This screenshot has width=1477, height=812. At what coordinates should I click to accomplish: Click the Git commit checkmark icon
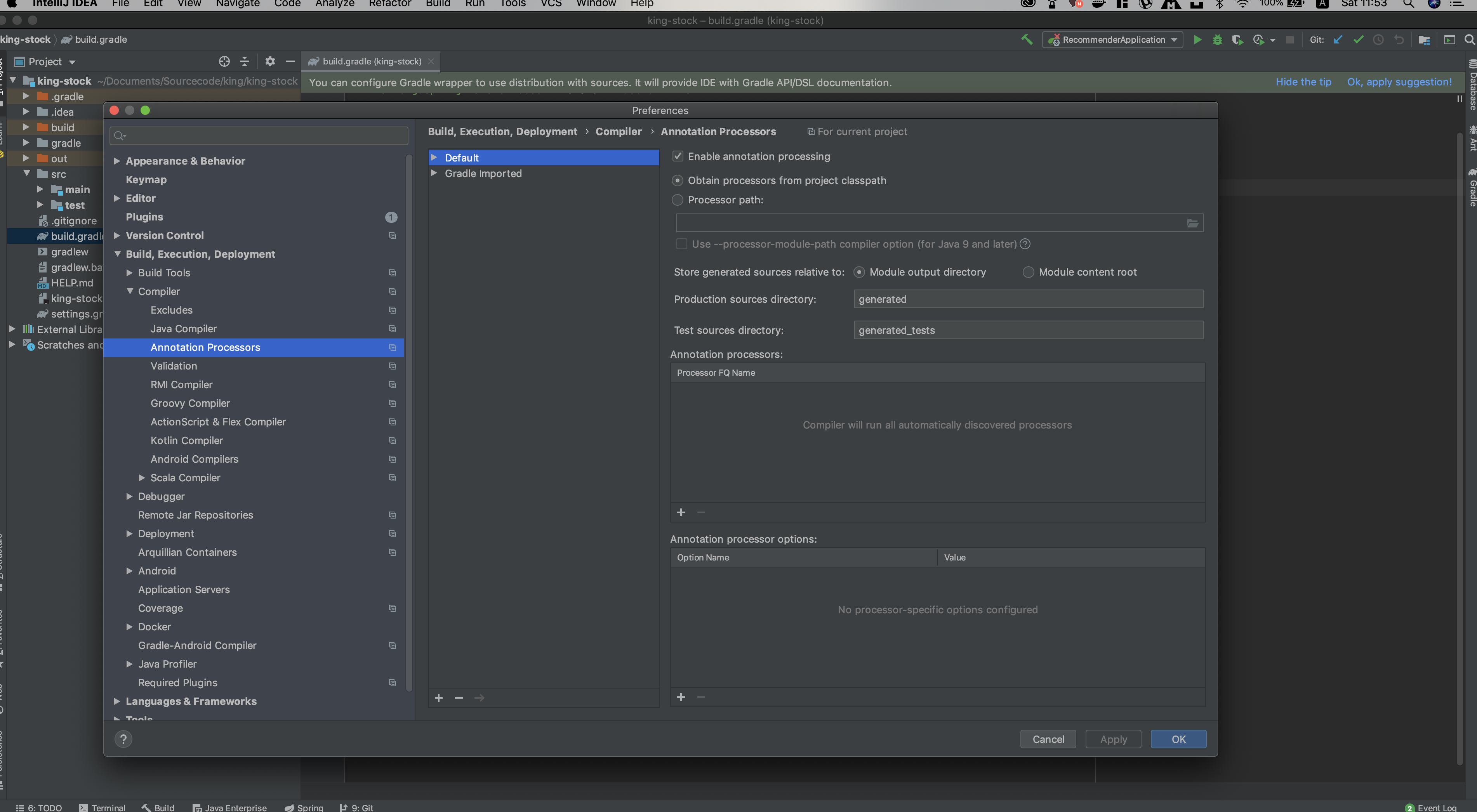(x=1358, y=40)
